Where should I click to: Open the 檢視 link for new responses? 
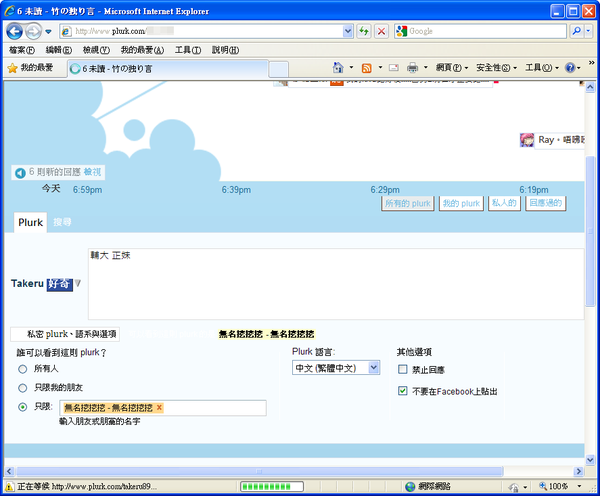tap(92, 172)
